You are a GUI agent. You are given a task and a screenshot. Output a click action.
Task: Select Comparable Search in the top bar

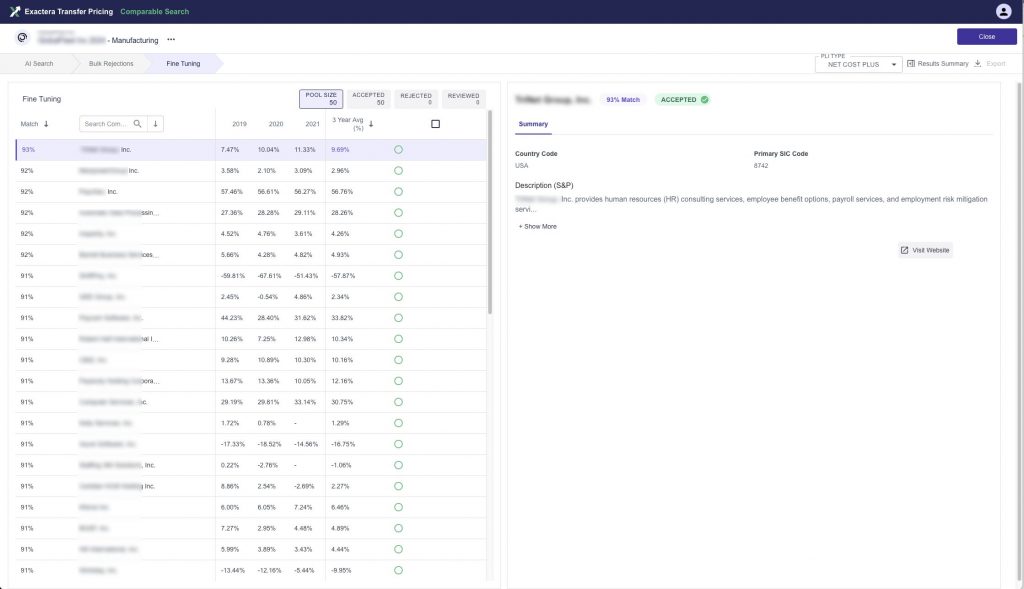click(x=155, y=11)
